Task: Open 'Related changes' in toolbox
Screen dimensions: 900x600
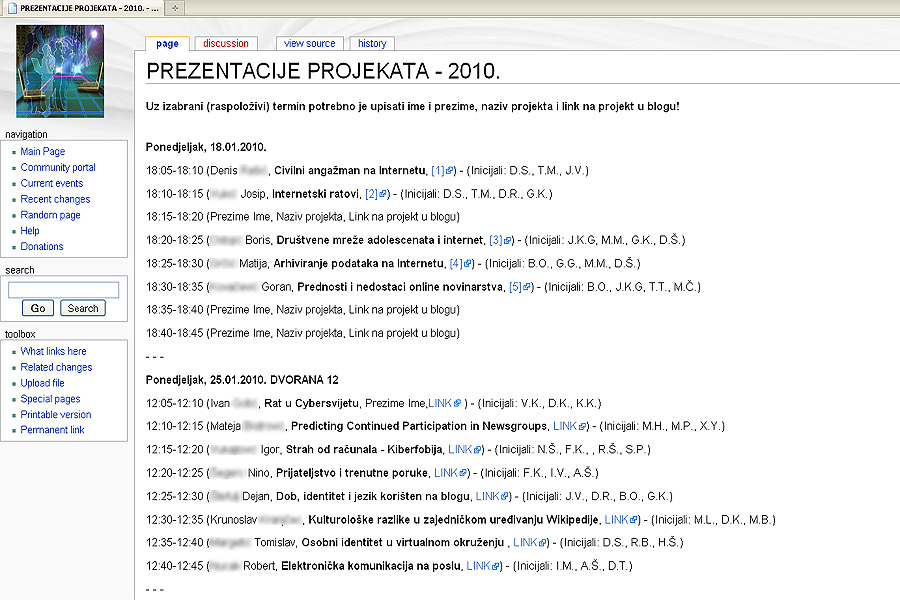Action: tap(56, 367)
